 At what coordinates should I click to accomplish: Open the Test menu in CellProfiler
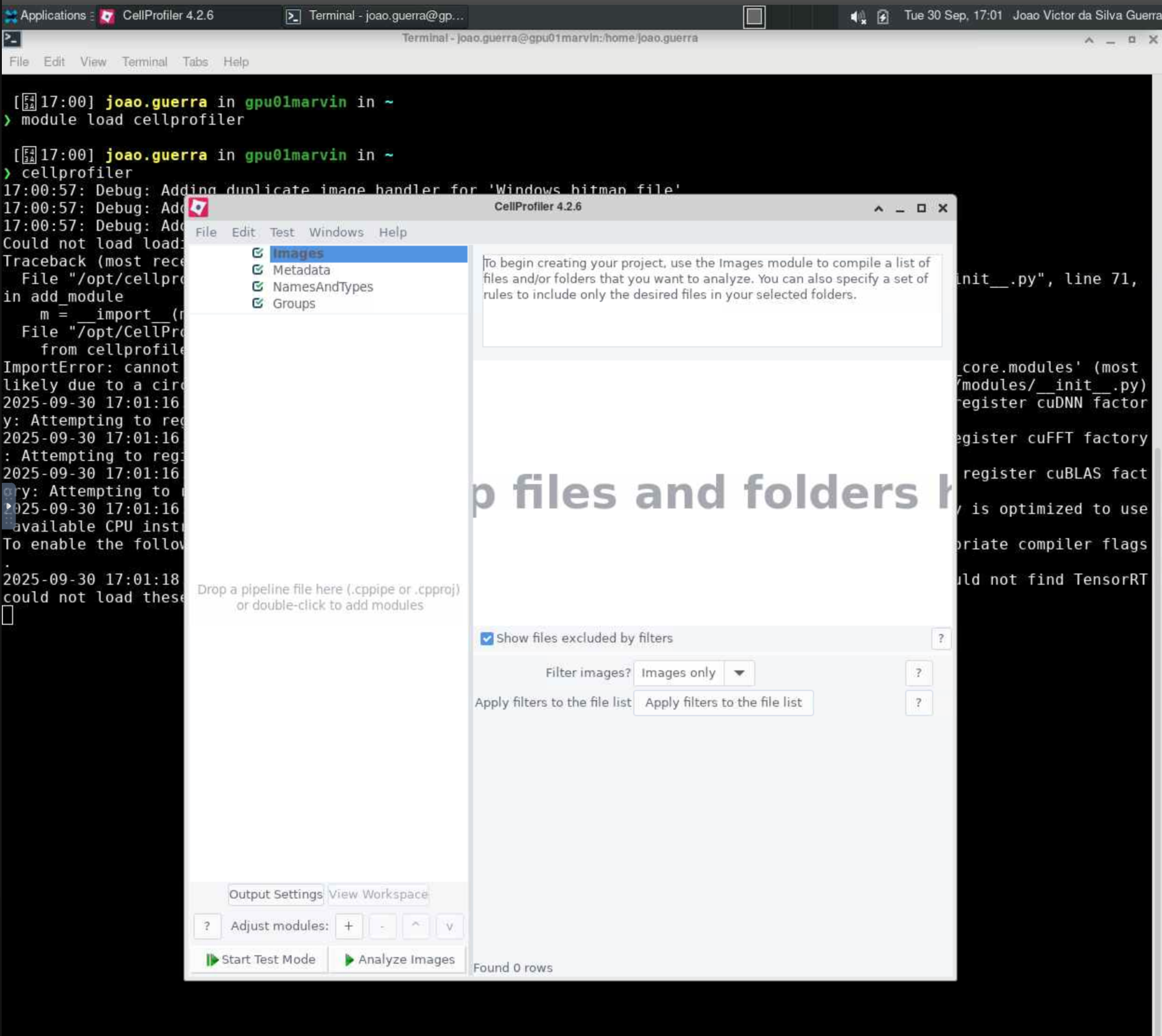click(x=282, y=232)
